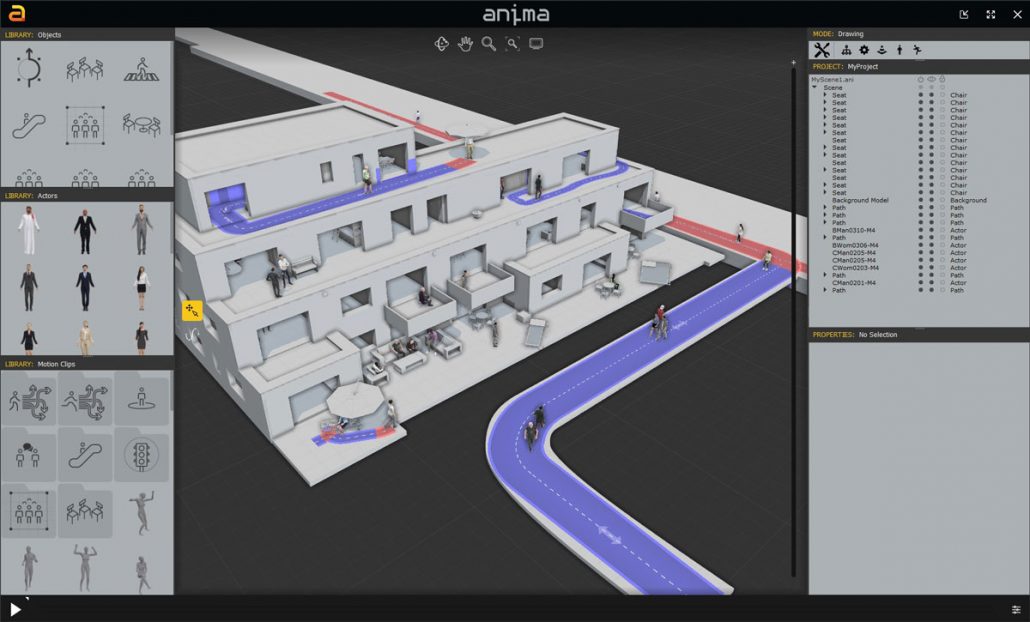Toggle visibility of Background Model

click(931, 200)
